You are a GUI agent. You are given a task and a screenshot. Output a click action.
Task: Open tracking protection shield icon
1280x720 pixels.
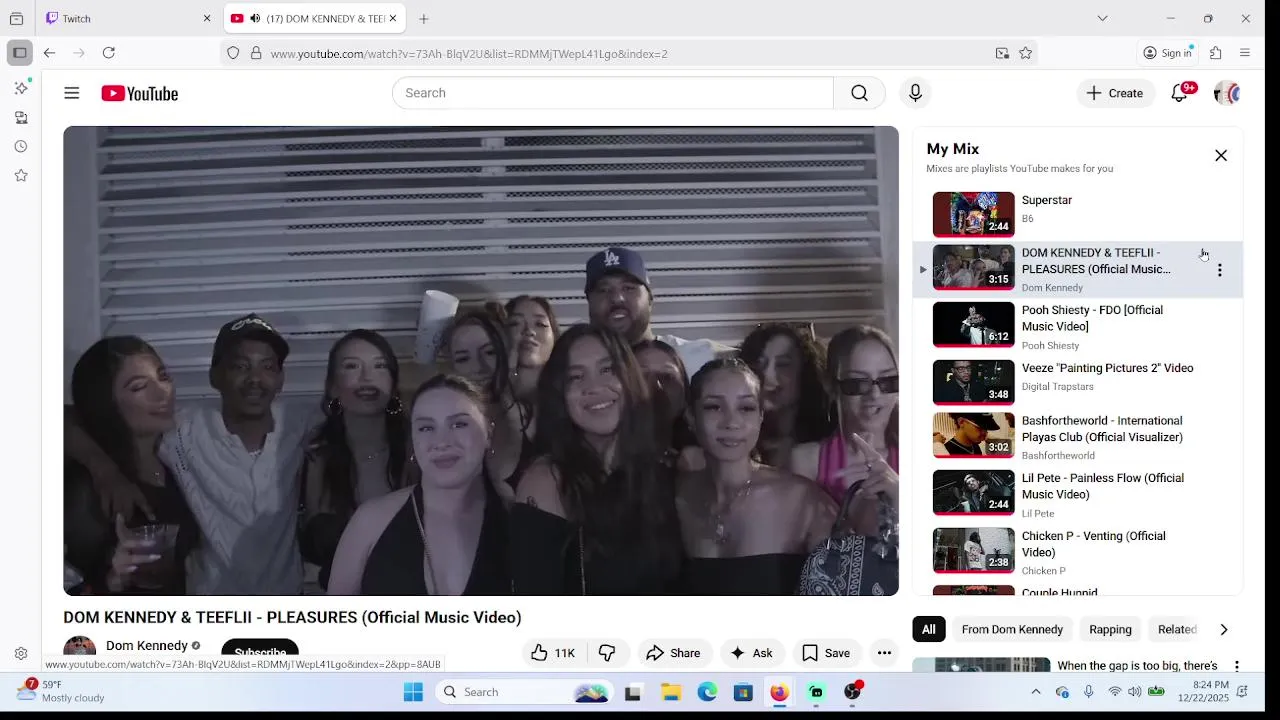click(233, 53)
